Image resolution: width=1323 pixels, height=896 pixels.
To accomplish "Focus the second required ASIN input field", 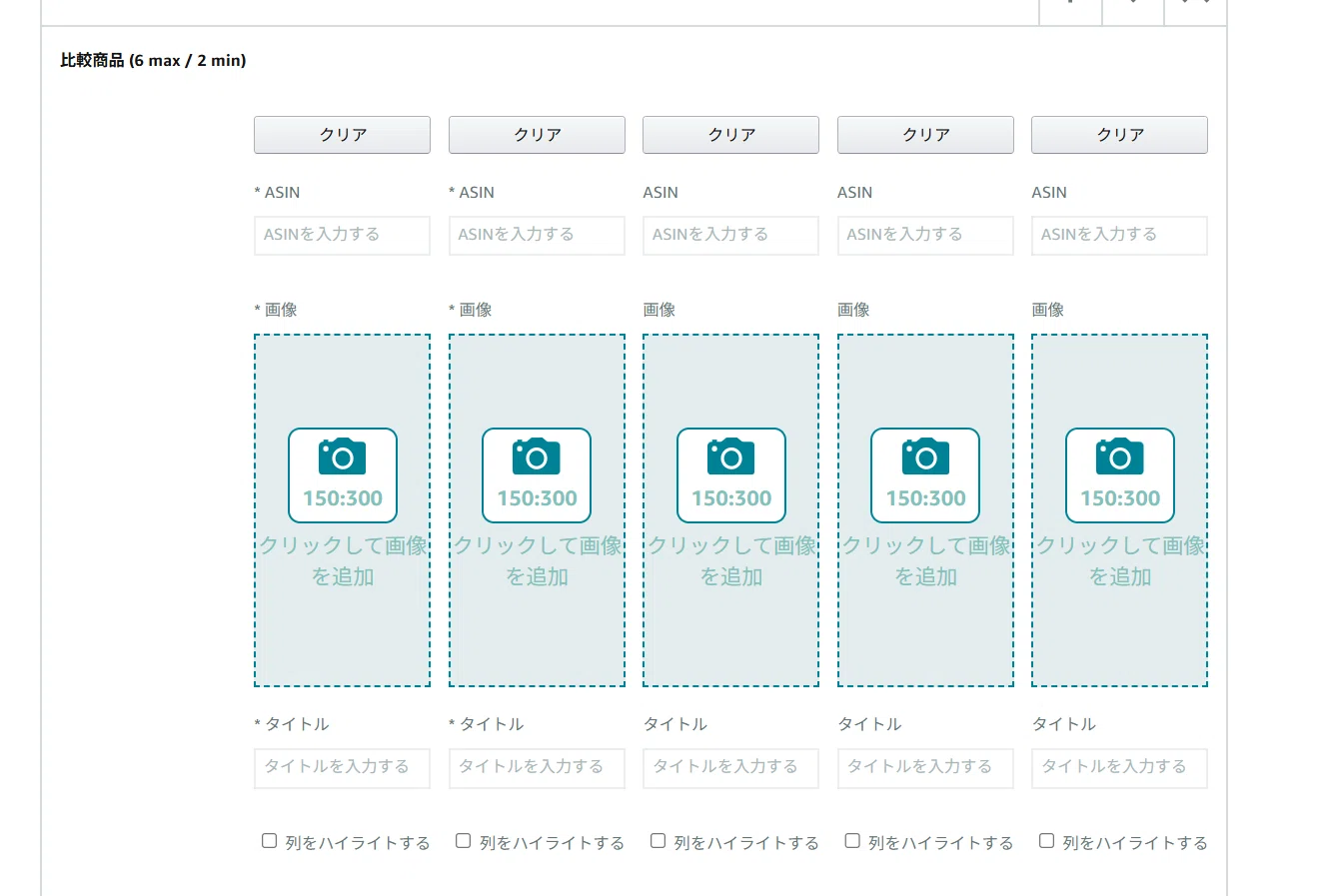I will [537, 236].
